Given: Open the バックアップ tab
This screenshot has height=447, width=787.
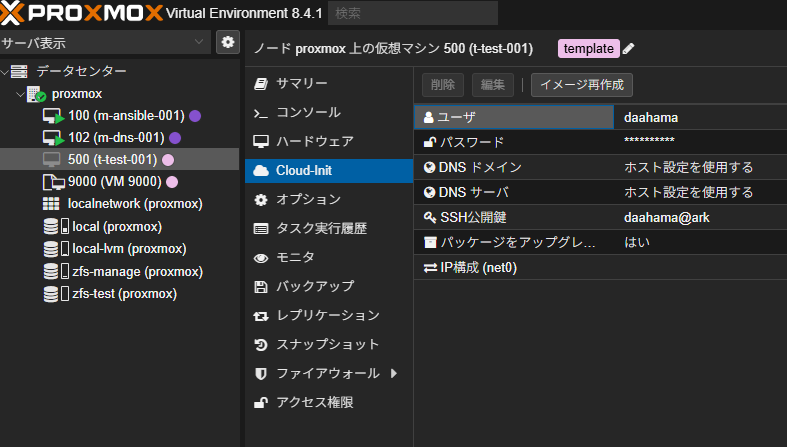Looking at the screenshot, I should click(329, 286).
